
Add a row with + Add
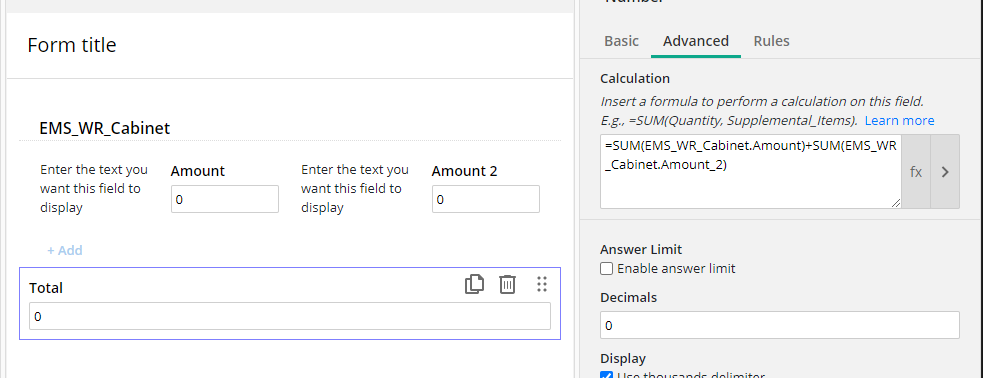pos(65,251)
